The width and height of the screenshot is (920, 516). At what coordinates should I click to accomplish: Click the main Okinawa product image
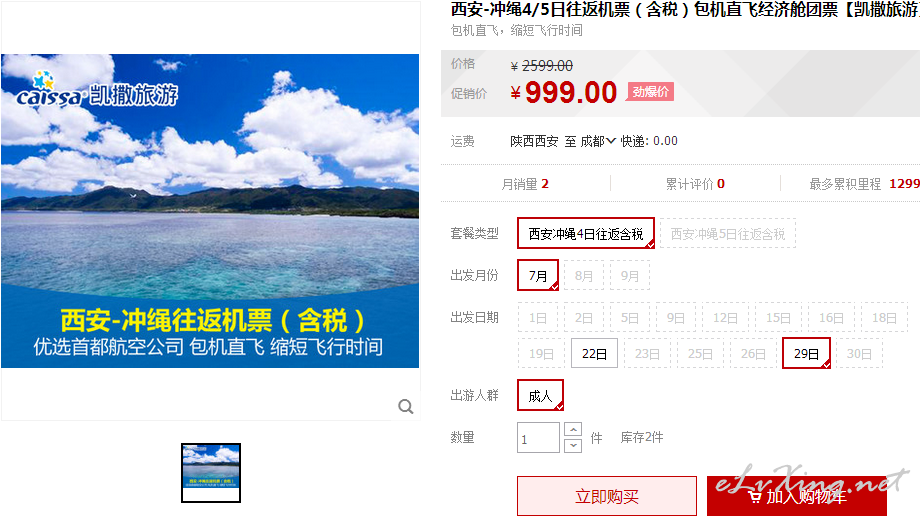[210, 211]
